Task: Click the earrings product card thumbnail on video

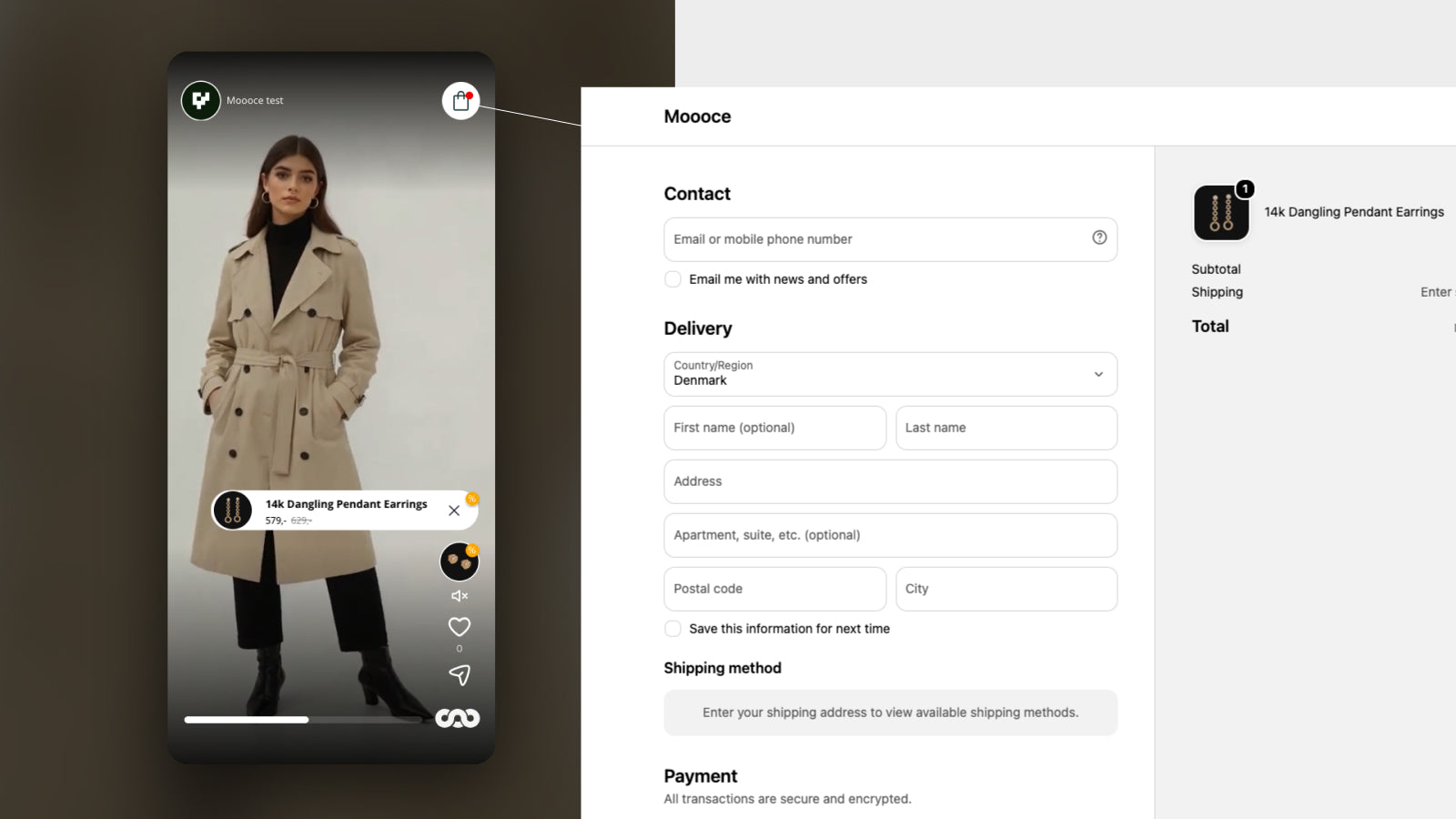Action: (232, 511)
